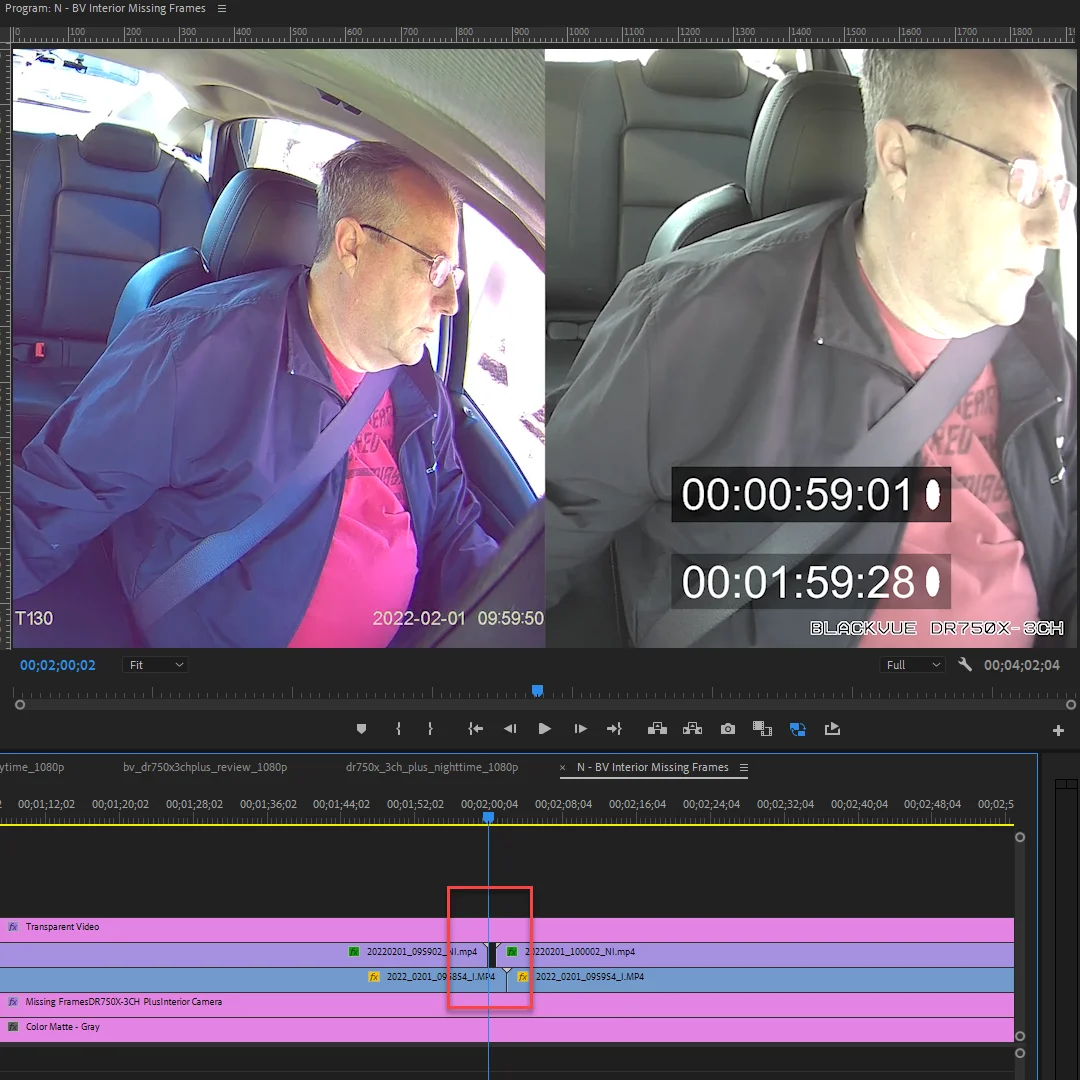Click fx badge on Missing Frames title clip
The height and width of the screenshot is (1080, 1080).
point(13,1002)
